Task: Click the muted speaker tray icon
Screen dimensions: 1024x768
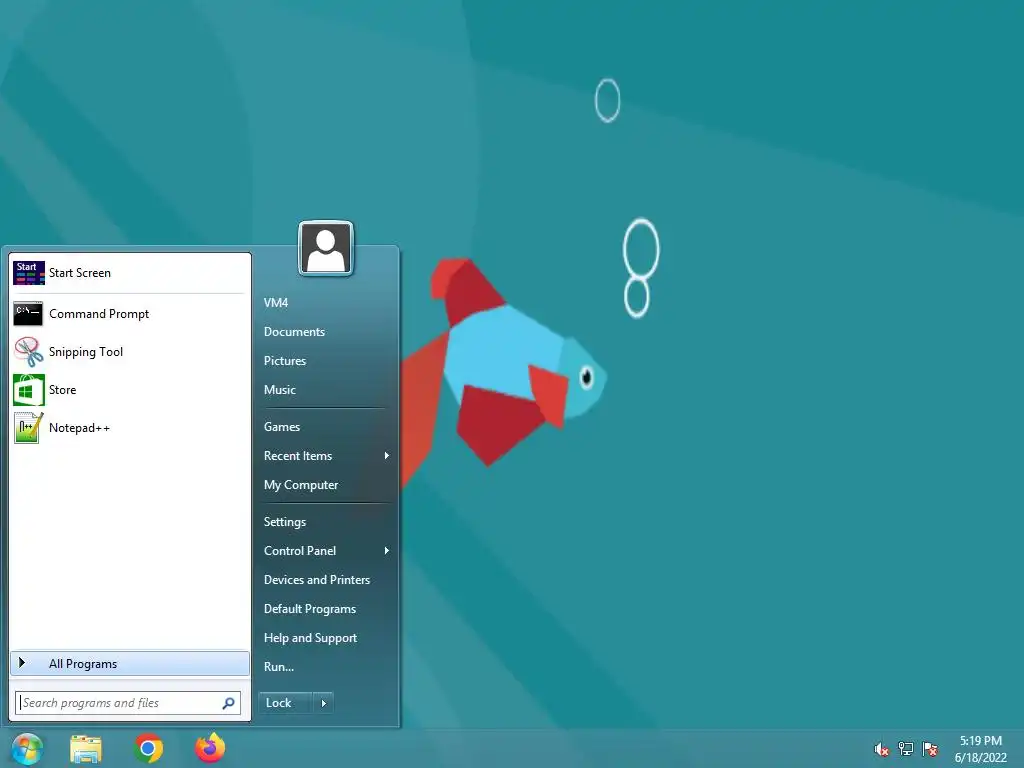Action: point(882,749)
